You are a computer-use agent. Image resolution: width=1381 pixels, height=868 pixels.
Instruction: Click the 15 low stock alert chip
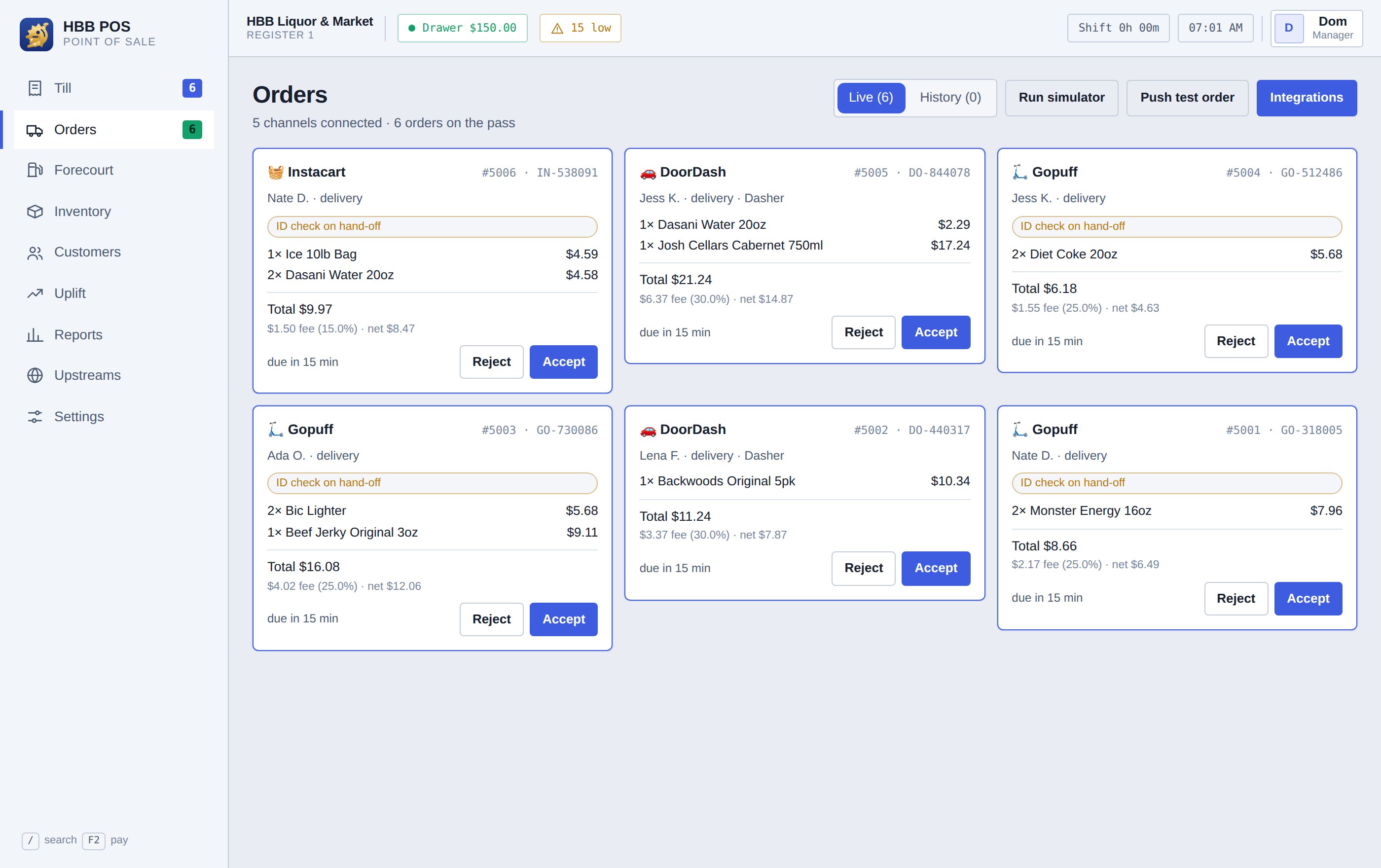[x=580, y=28]
